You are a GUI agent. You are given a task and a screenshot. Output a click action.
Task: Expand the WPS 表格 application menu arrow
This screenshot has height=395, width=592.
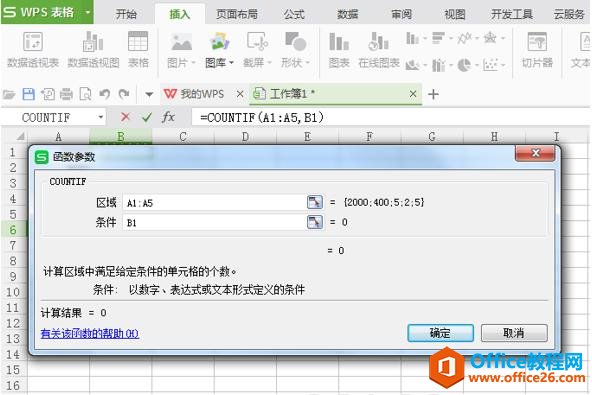pos(88,12)
